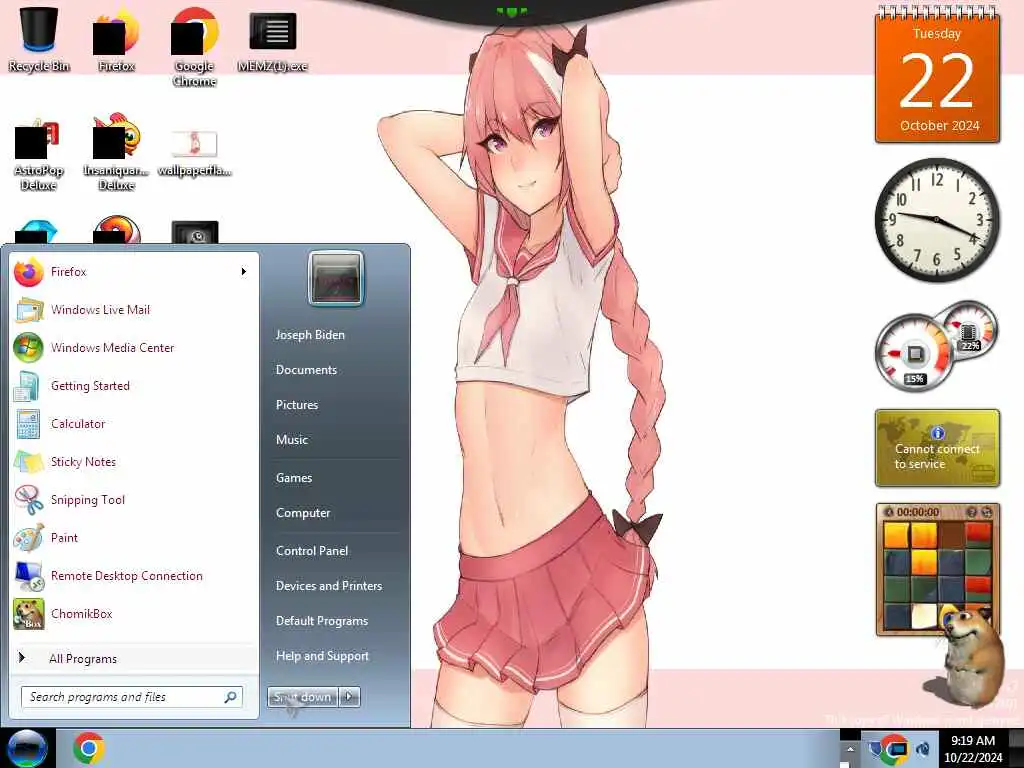Image resolution: width=1024 pixels, height=768 pixels.
Task: Click the analog clock gadget
Action: pos(936,219)
